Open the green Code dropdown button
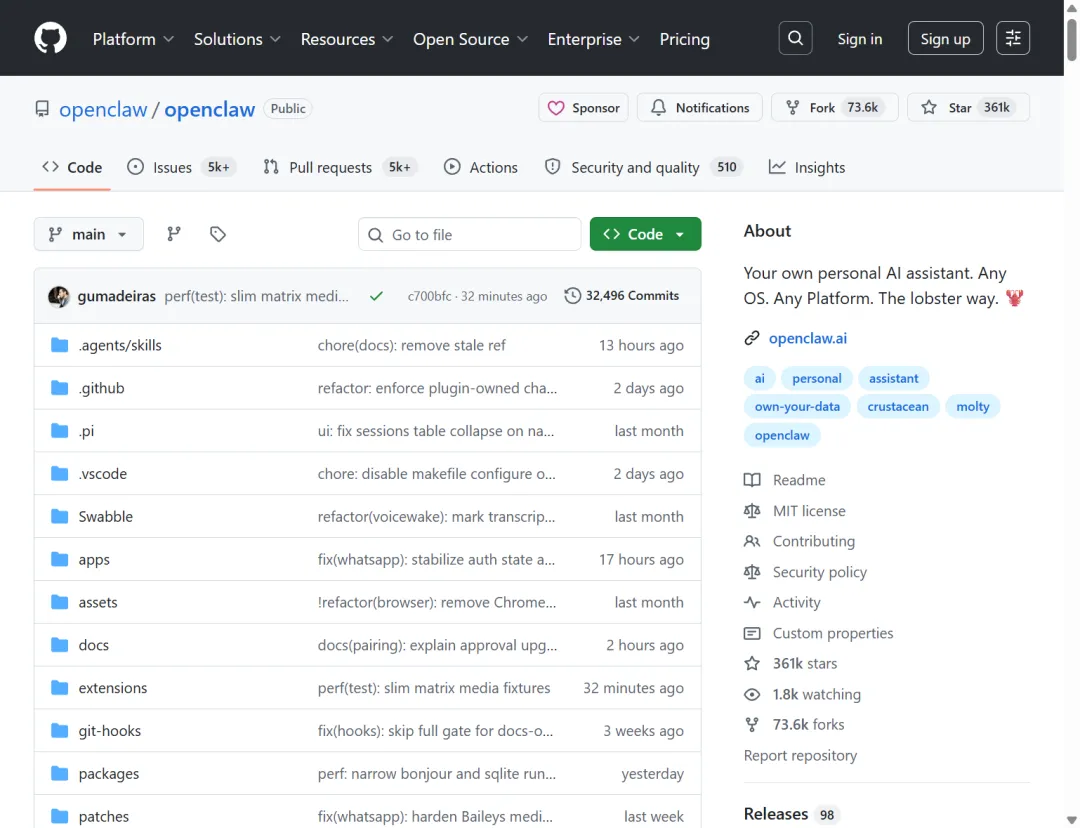The image size is (1080, 828). 645,234
